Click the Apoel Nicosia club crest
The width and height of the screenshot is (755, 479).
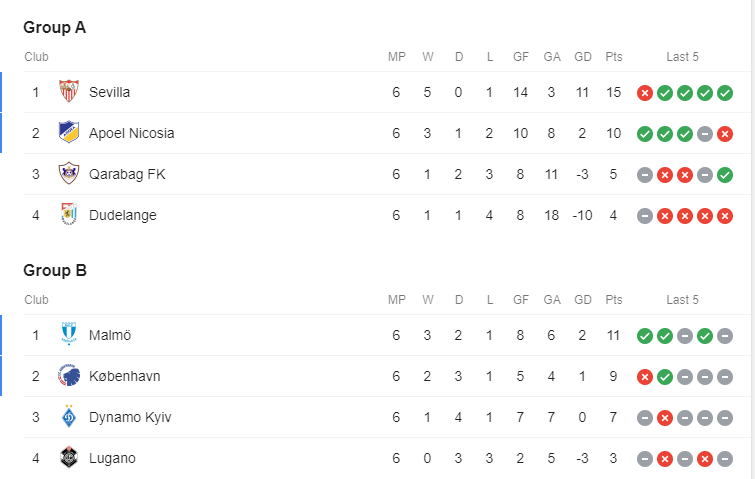click(68, 133)
